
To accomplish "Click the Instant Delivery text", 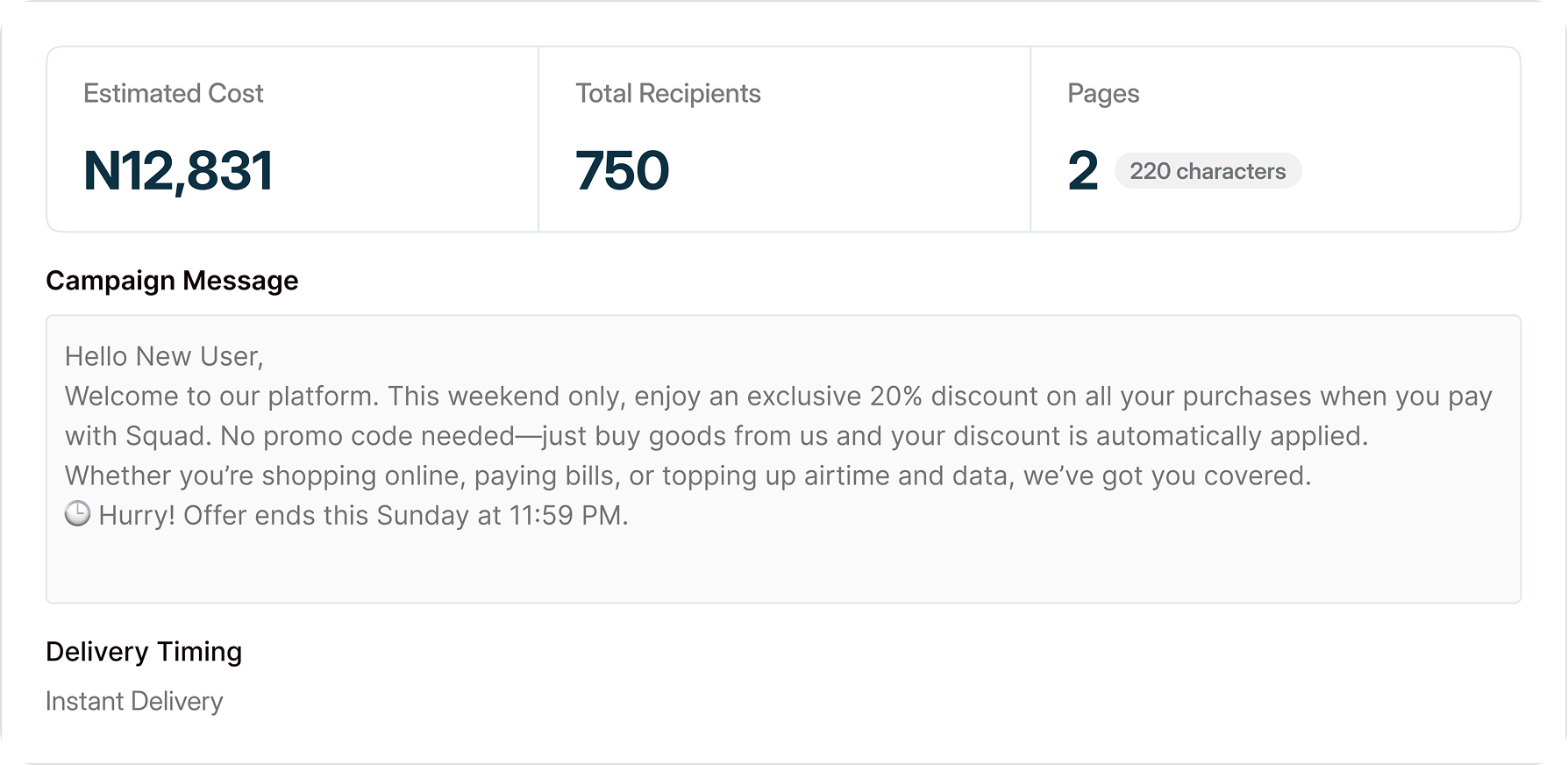I will tap(134, 701).
